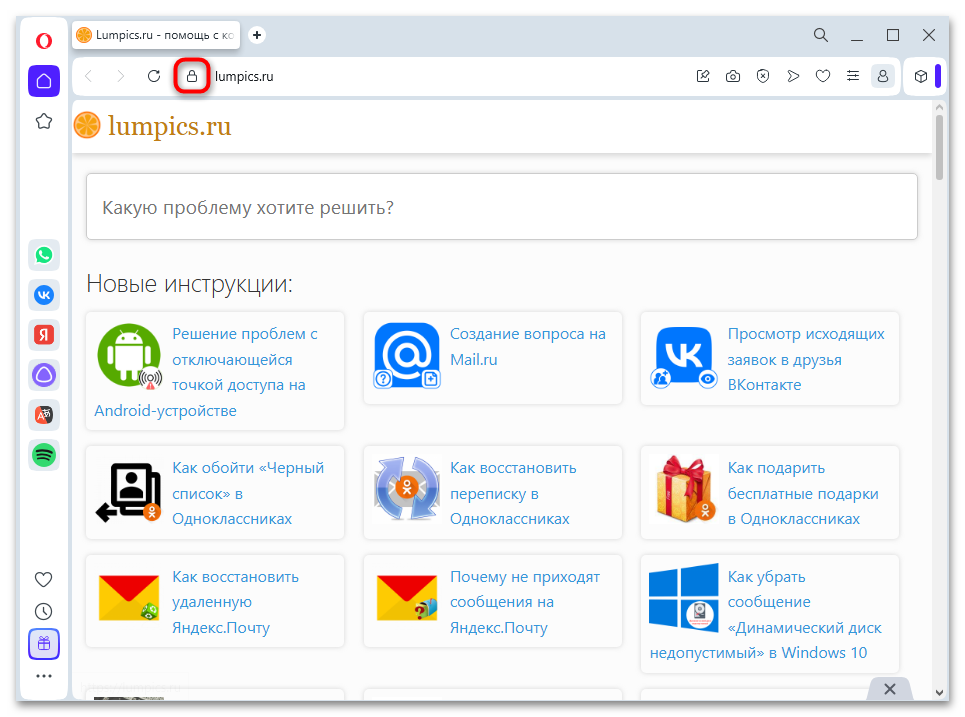Open the send/flow arrow icon

(x=793, y=76)
